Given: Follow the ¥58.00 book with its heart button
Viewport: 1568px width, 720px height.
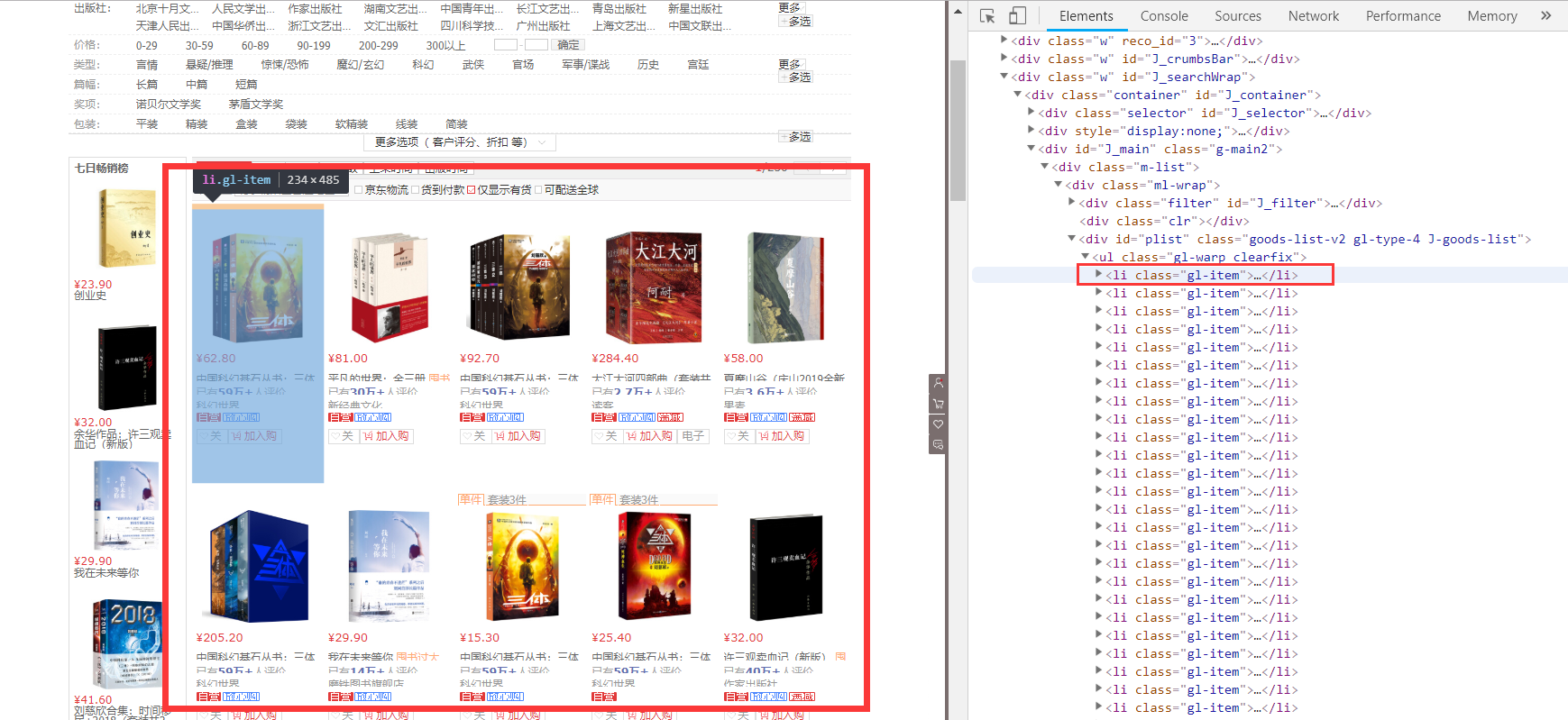Looking at the screenshot, I should point(738,436).
